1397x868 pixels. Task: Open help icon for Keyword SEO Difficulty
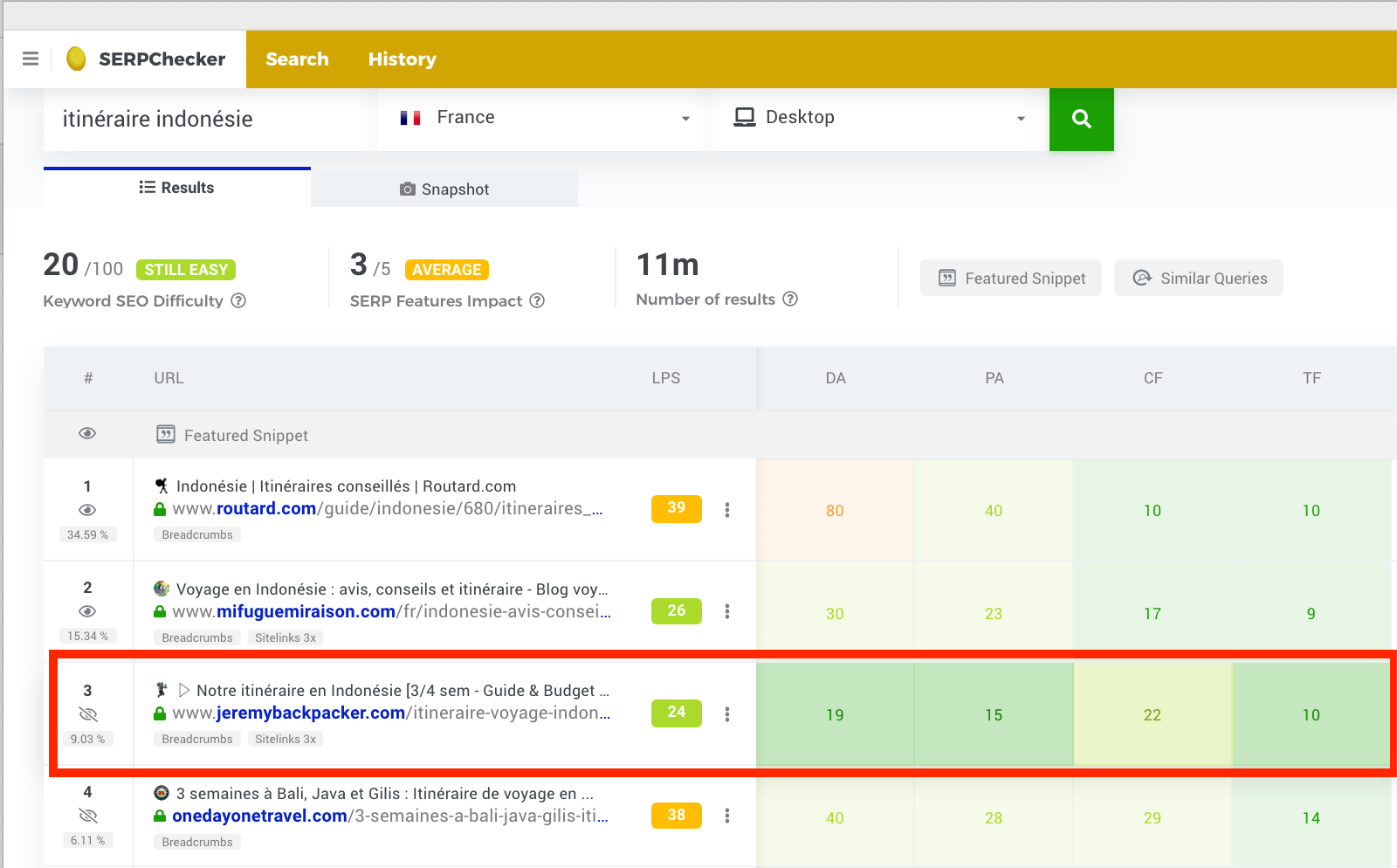[x=238, y=300]
